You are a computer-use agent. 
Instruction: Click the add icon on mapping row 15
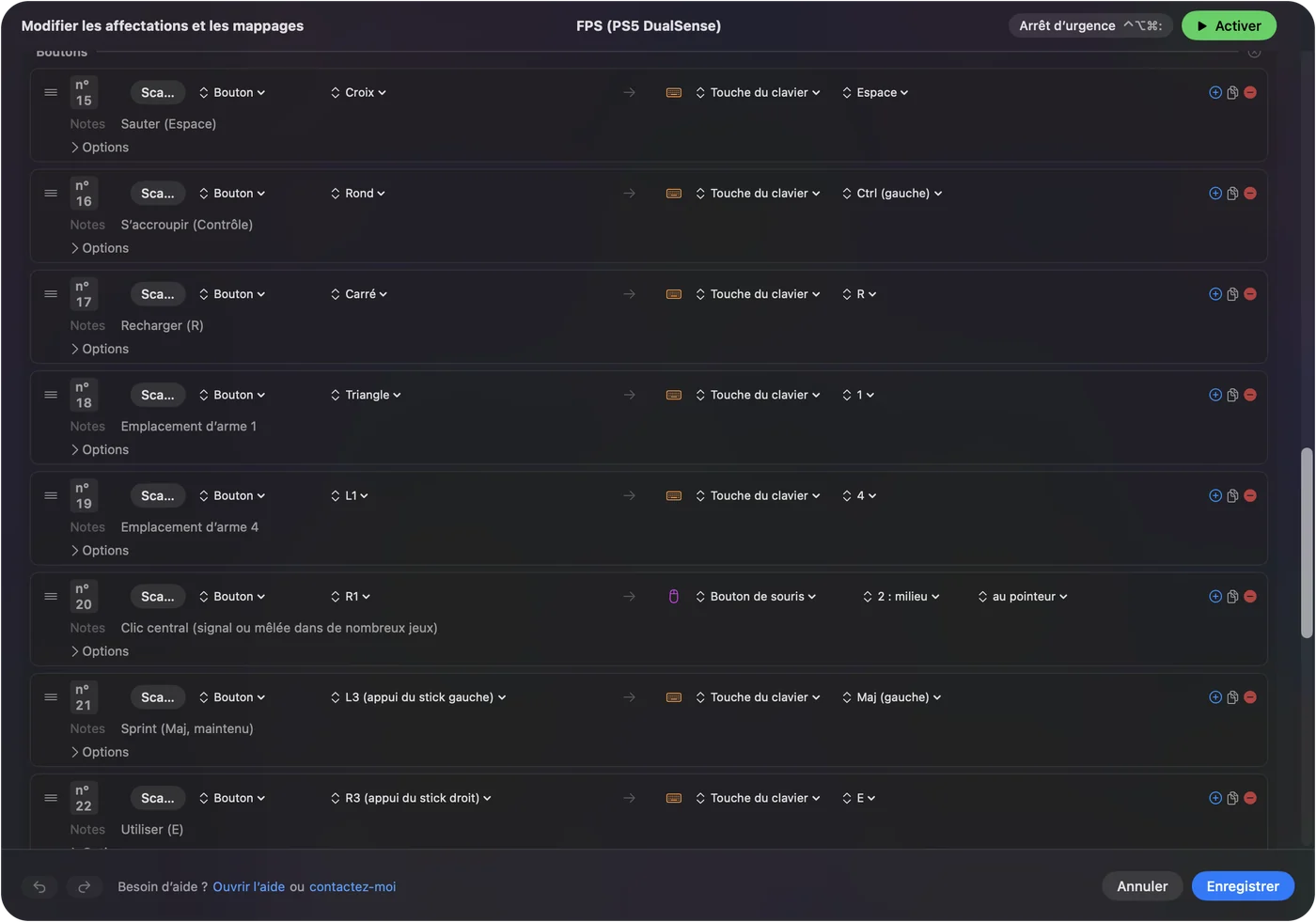pos(1215,92)
